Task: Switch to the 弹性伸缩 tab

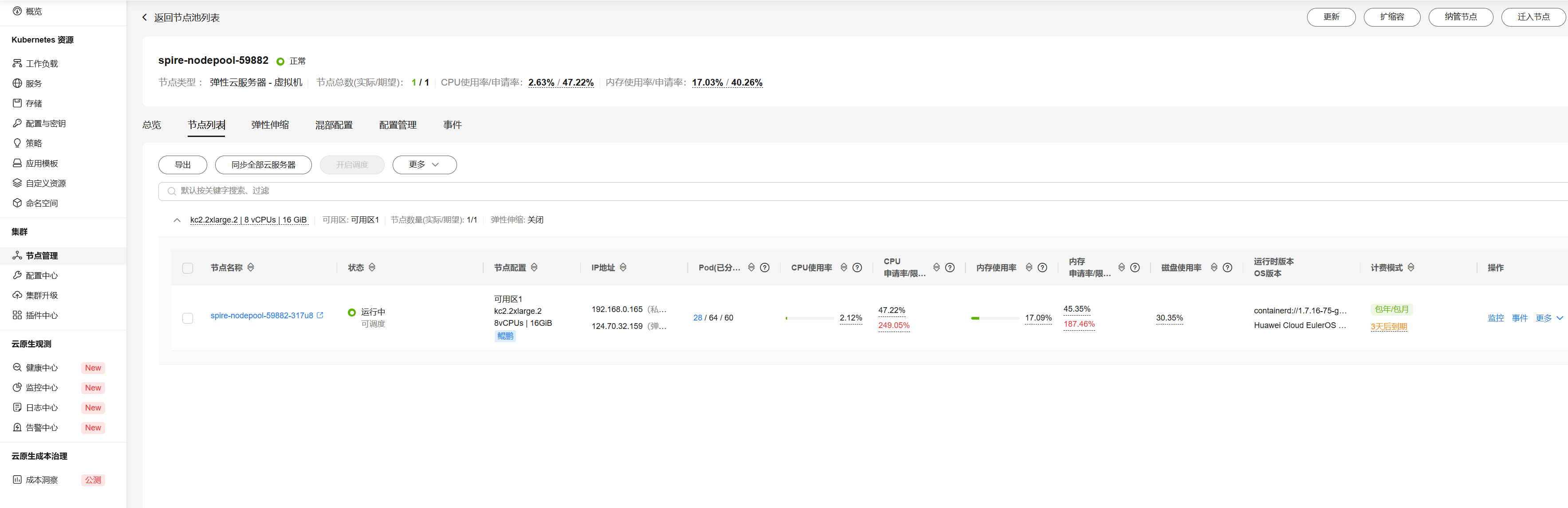Action: pyautogui.click(x=270, y=125)
